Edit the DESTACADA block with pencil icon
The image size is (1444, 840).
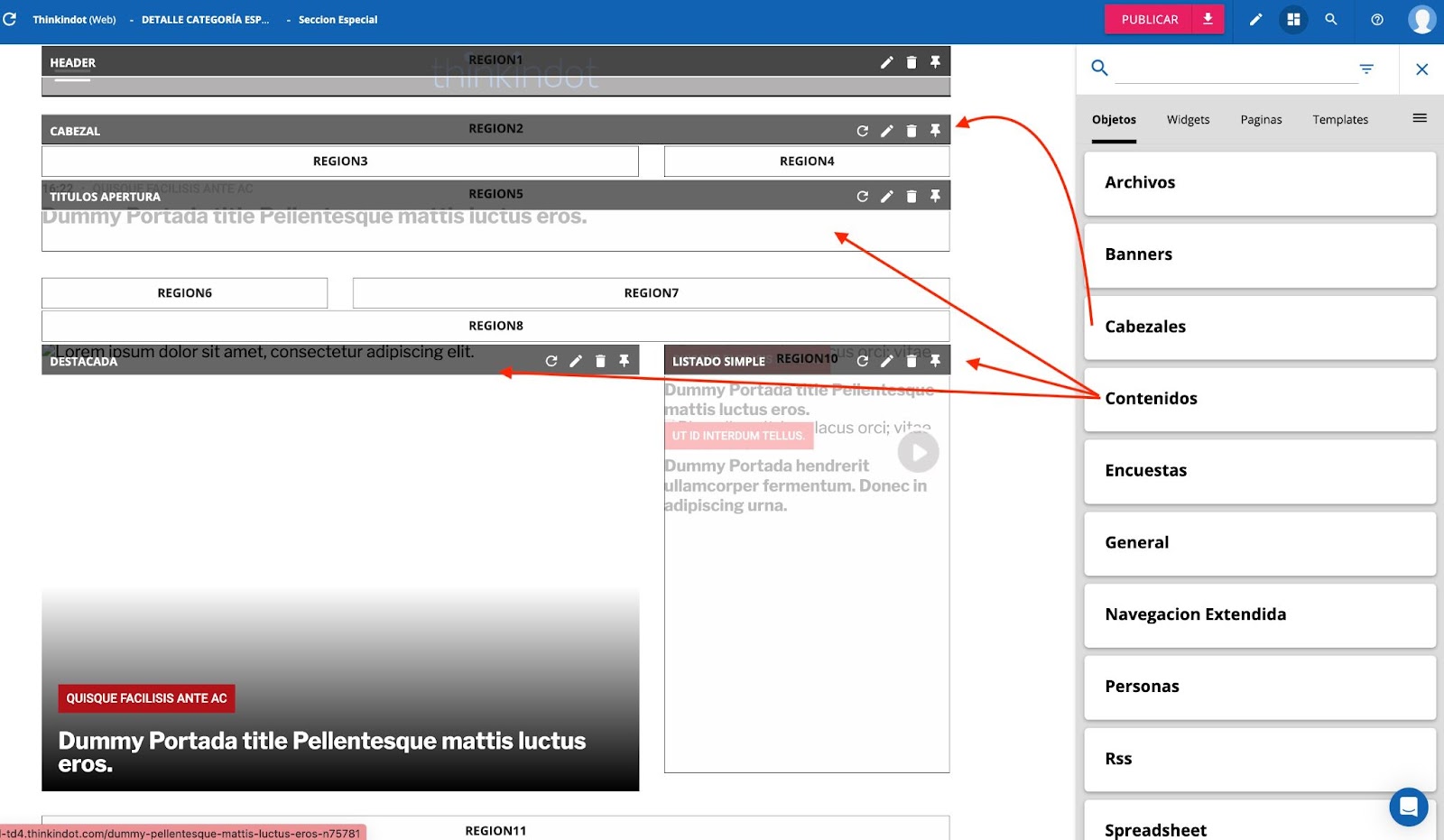tap(576, 361)
